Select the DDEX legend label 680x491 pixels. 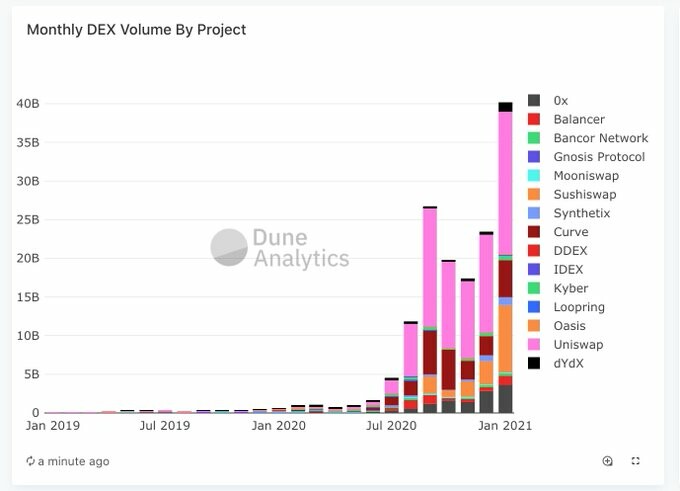pyautogui.click(x=570, y=251)
